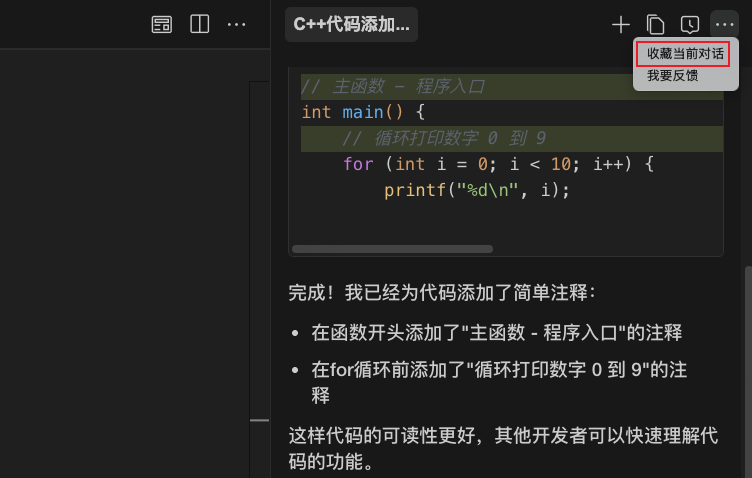The width and height of the screenshot is (752, 478).
Task: Open the editor's three-dot more actions menu
Action: [x=237, y=24]
